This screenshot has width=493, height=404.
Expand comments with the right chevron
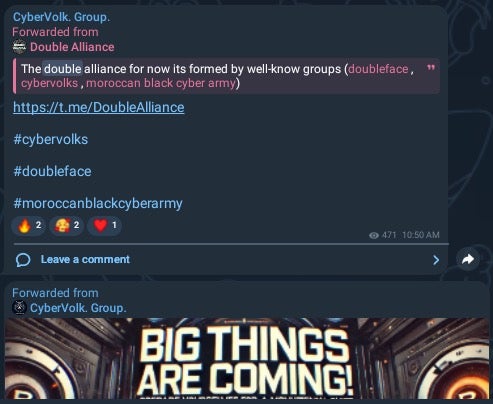(436, 260)
